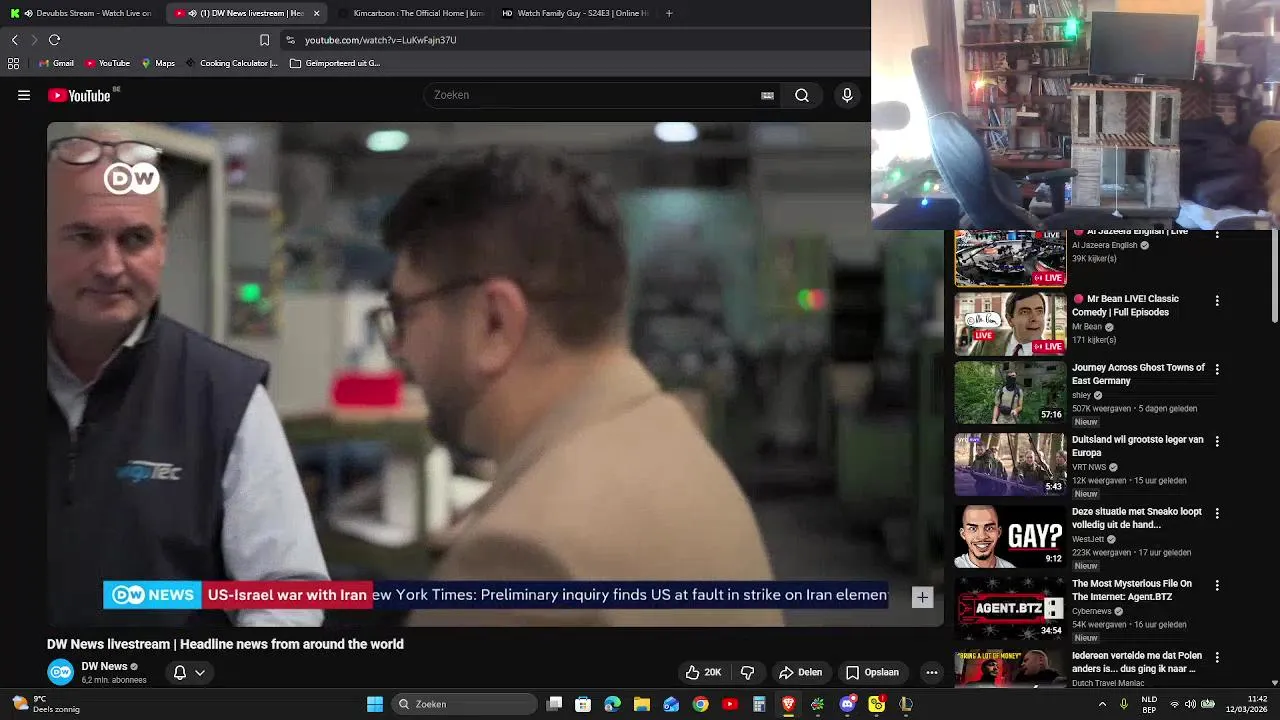Open DW News channel name link
Image resolution: width=1280 pixels, height=720 pixels.
coord(104,666)
